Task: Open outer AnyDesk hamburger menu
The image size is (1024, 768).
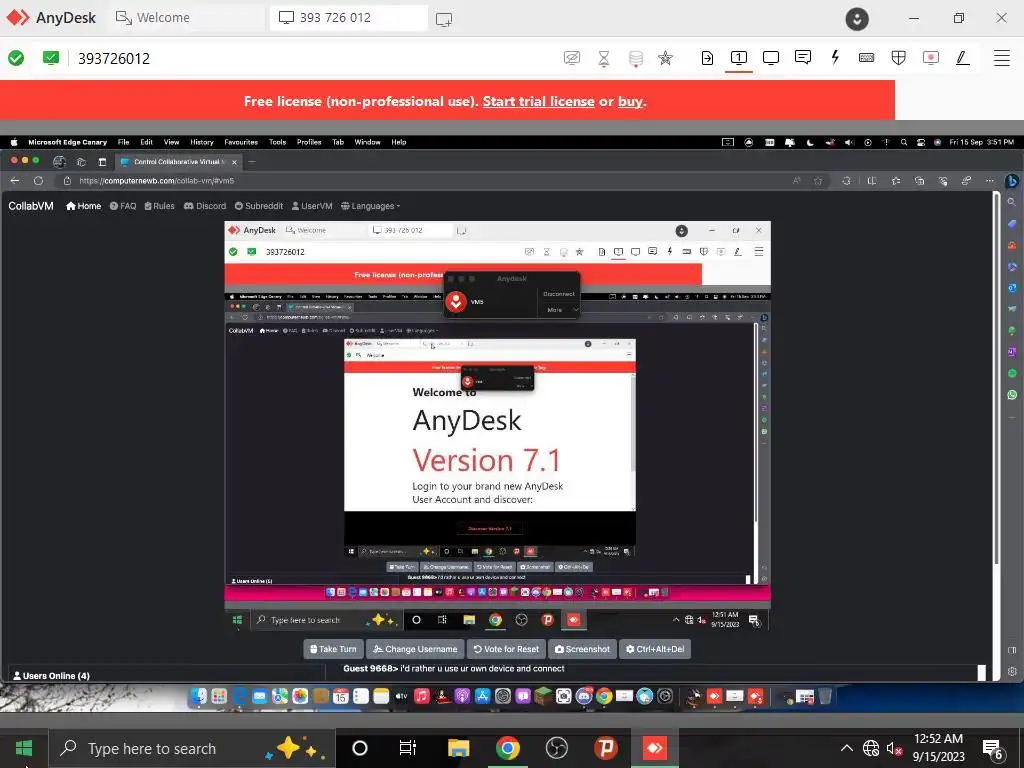Action: [1002, 58]
